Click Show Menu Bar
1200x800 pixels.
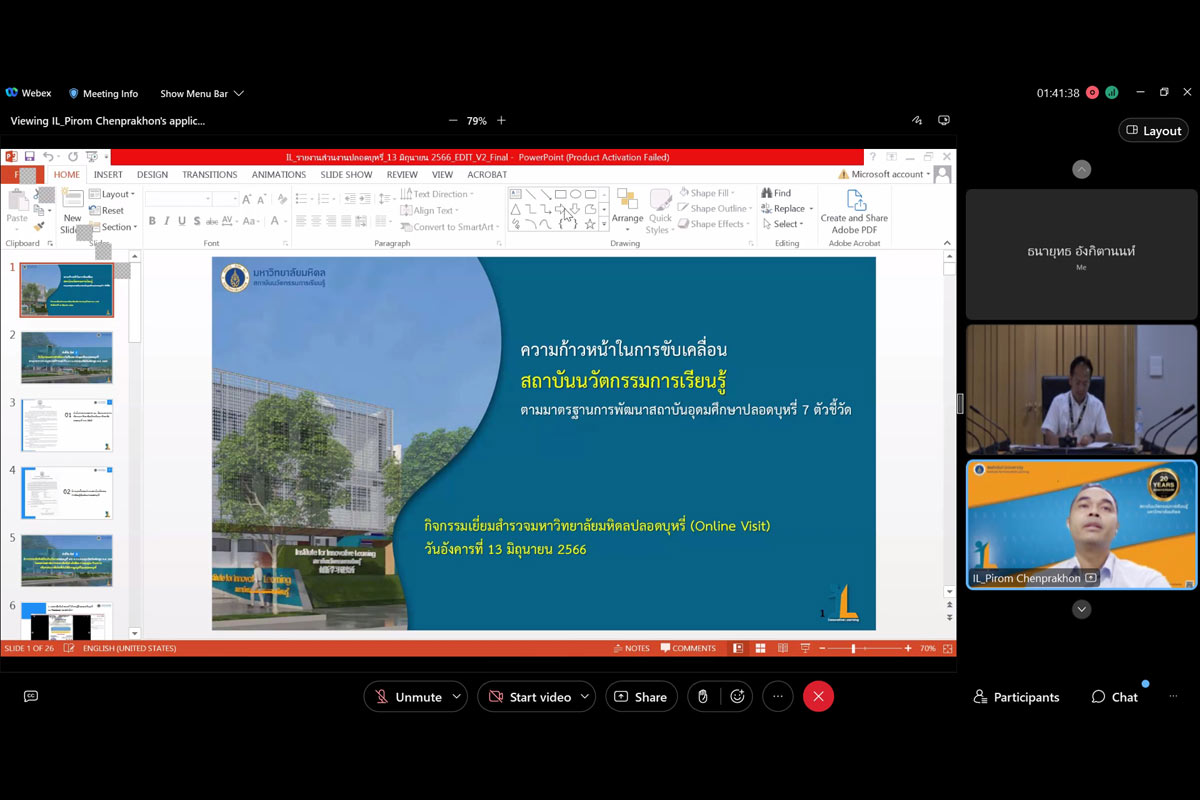pyautogui.click(x=201, y=94)
